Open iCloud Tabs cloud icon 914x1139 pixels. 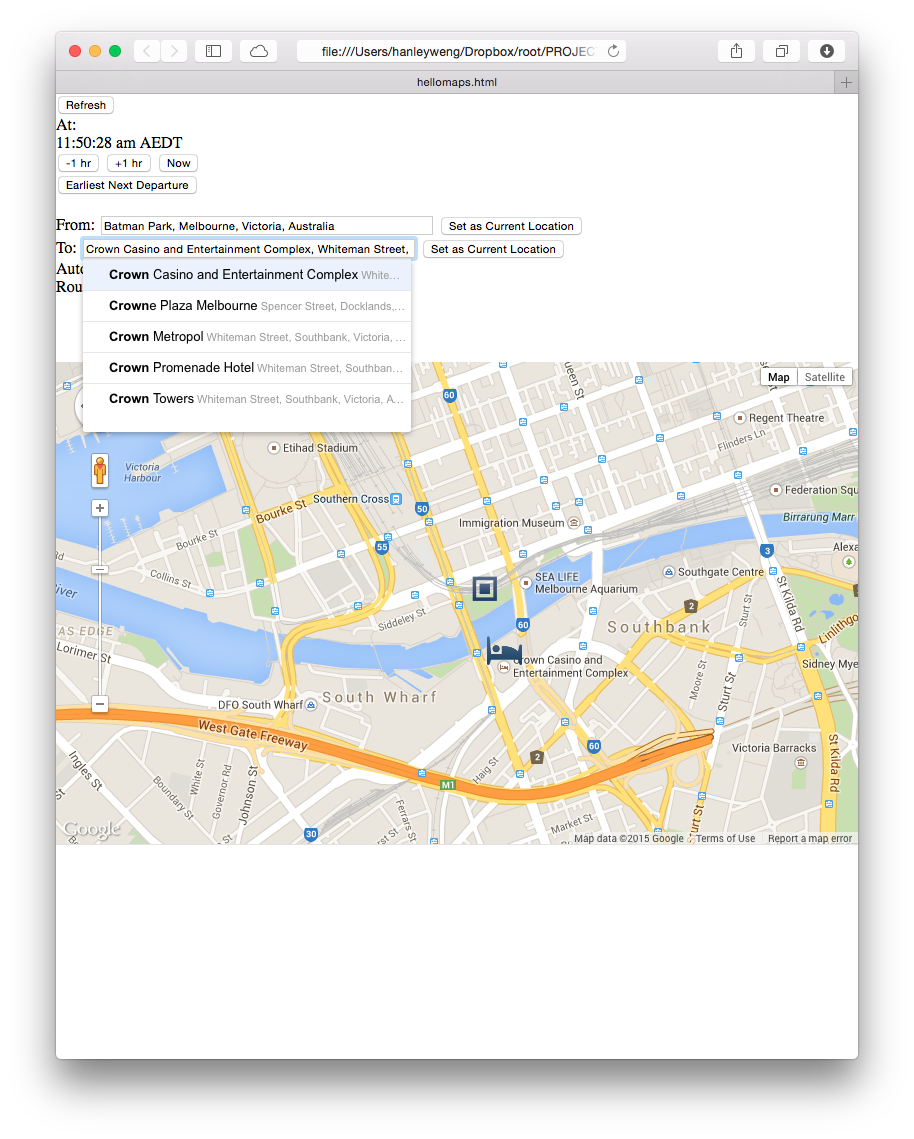coord(259,51)
